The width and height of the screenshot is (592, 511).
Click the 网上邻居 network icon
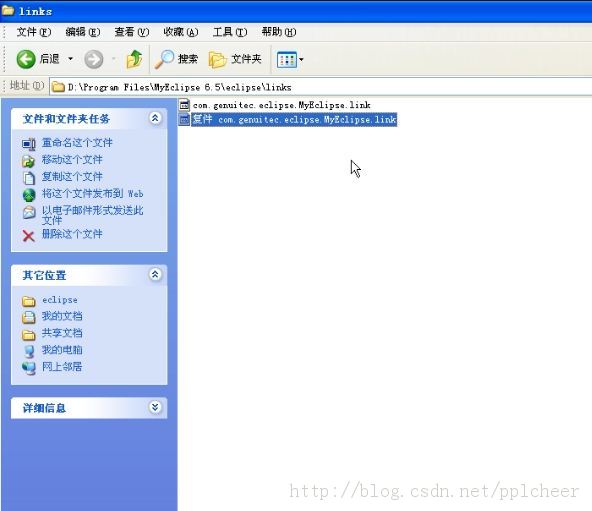[29, 368]
